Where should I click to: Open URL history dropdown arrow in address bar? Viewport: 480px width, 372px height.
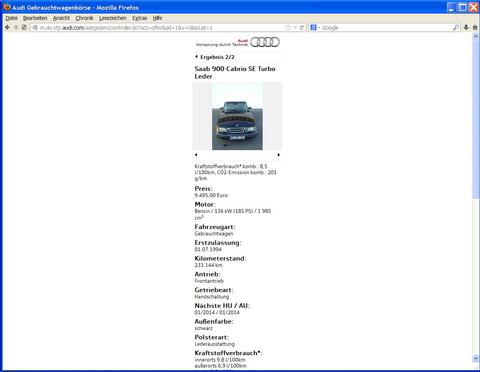click(x=295, y=28)
